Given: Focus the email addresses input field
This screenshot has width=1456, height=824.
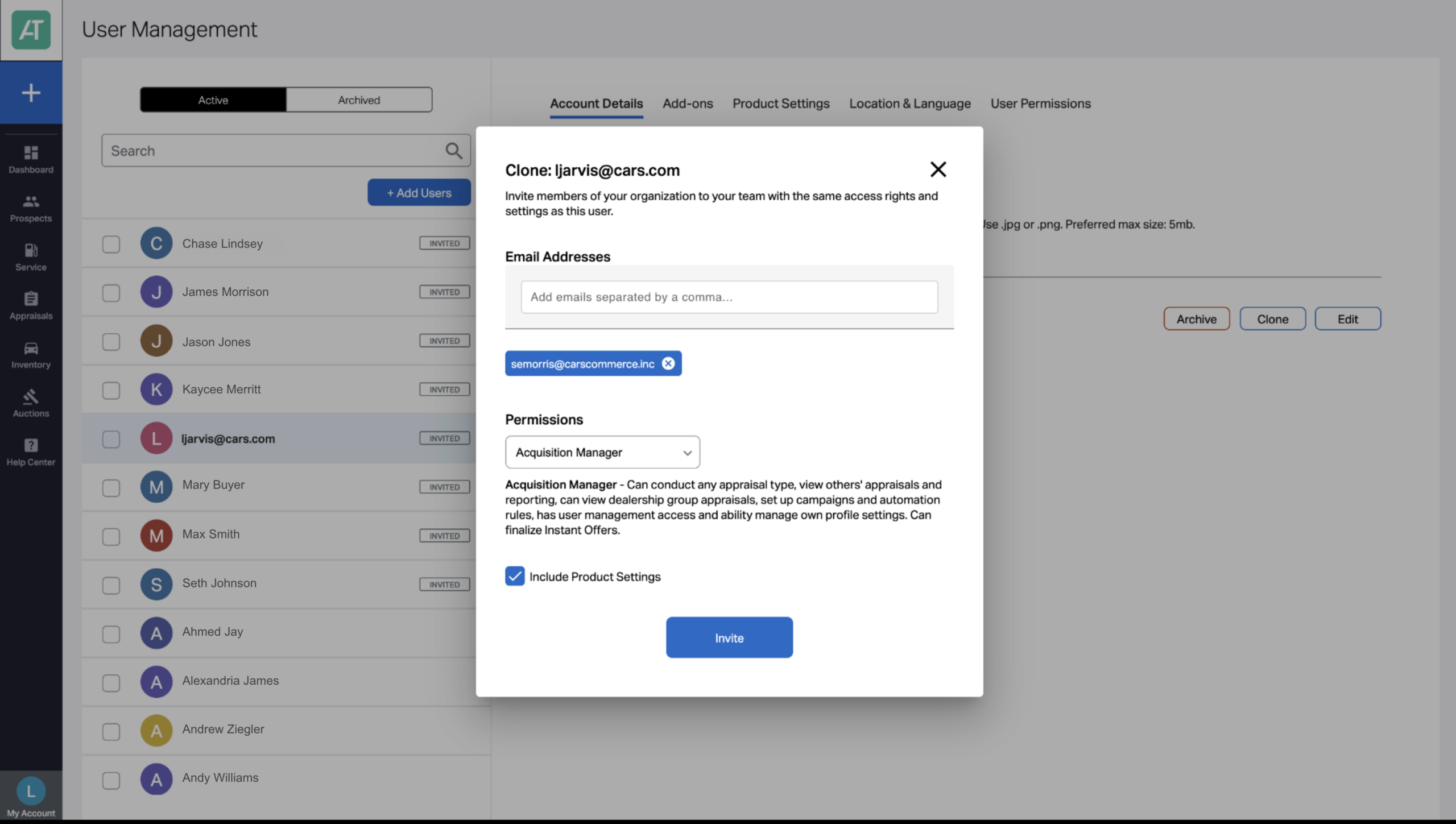Looking at the screenshot, I should pos(729,297).
